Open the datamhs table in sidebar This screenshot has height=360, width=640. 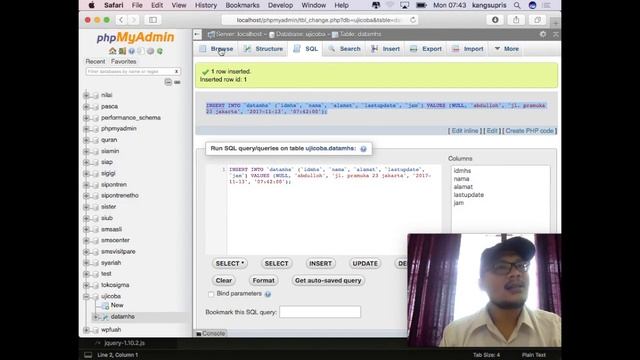[x=122, y=317]
